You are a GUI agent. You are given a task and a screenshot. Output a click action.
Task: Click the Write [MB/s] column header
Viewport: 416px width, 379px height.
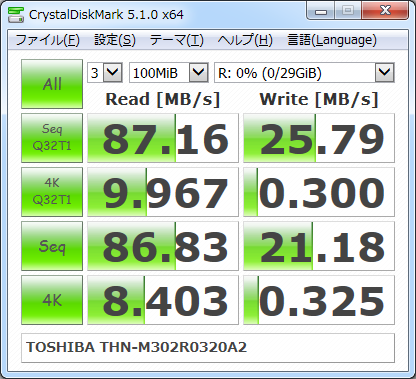click(x=319, y=99)
